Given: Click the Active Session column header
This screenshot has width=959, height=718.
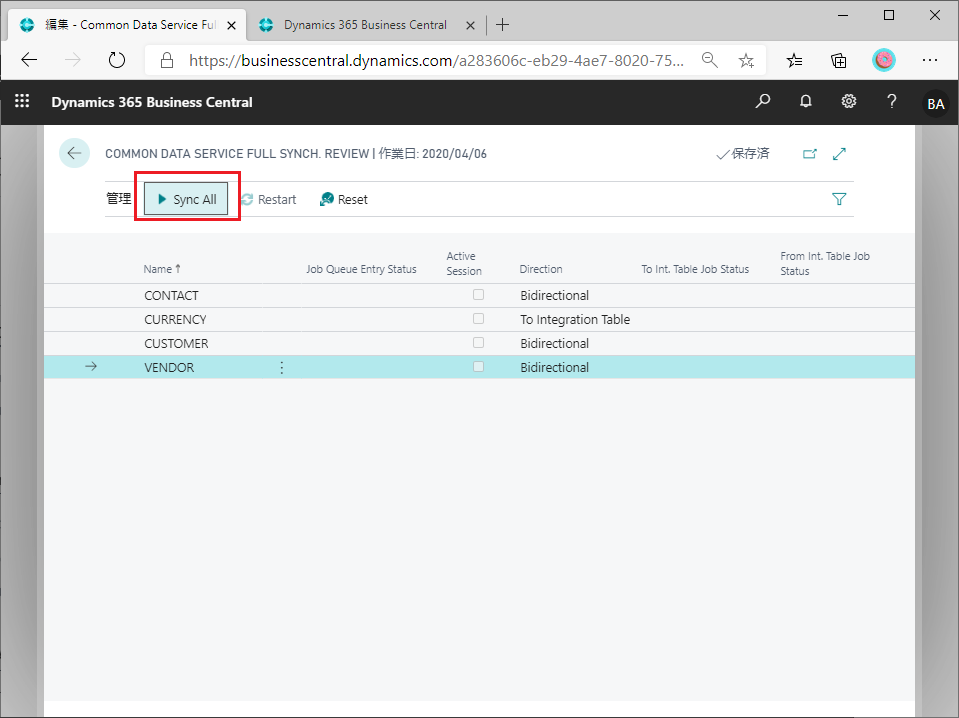Looking at the screenshot, I should [x=464, y=264].
